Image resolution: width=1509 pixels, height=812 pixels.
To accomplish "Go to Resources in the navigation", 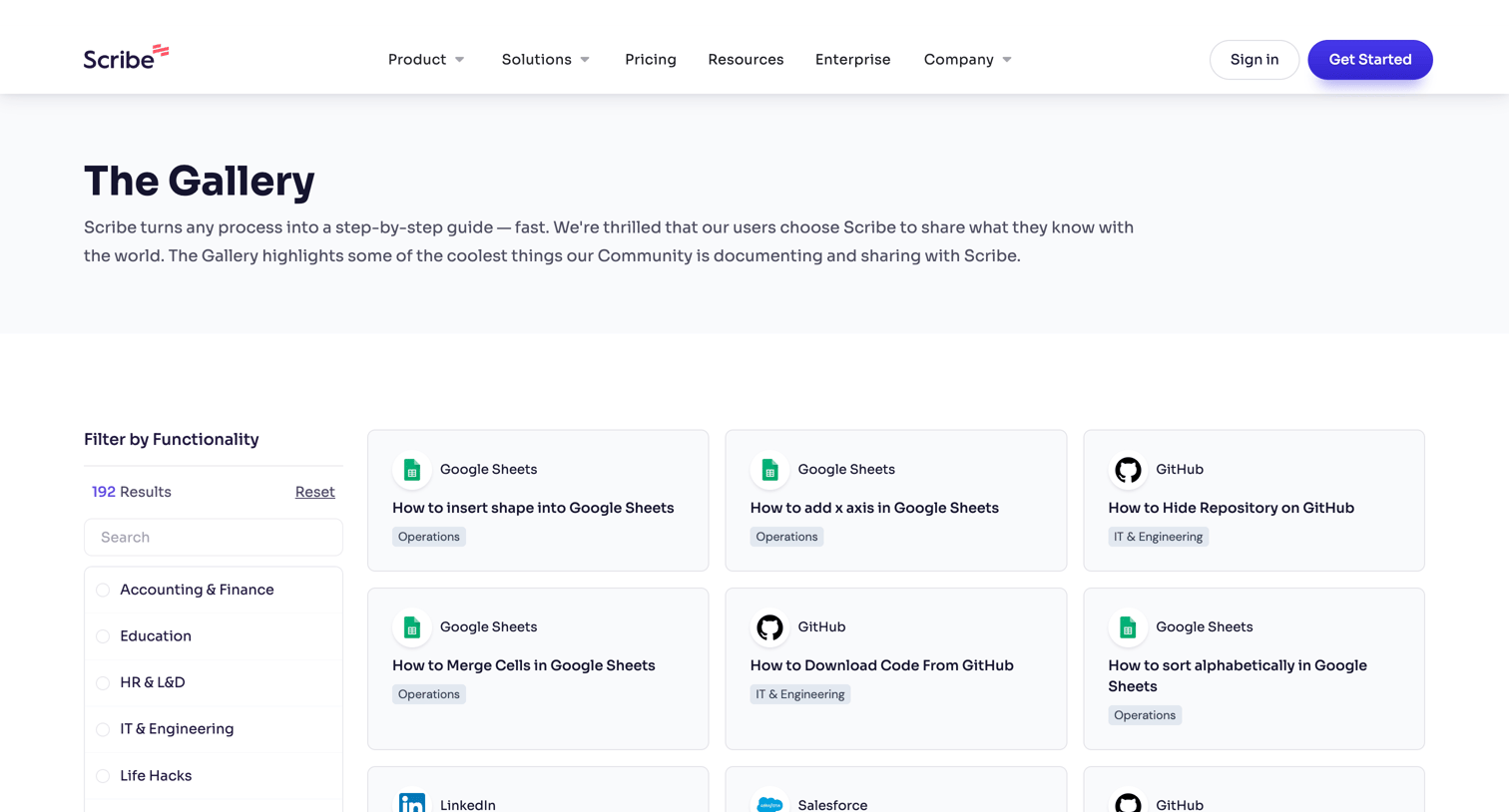I will pos(746,60).
